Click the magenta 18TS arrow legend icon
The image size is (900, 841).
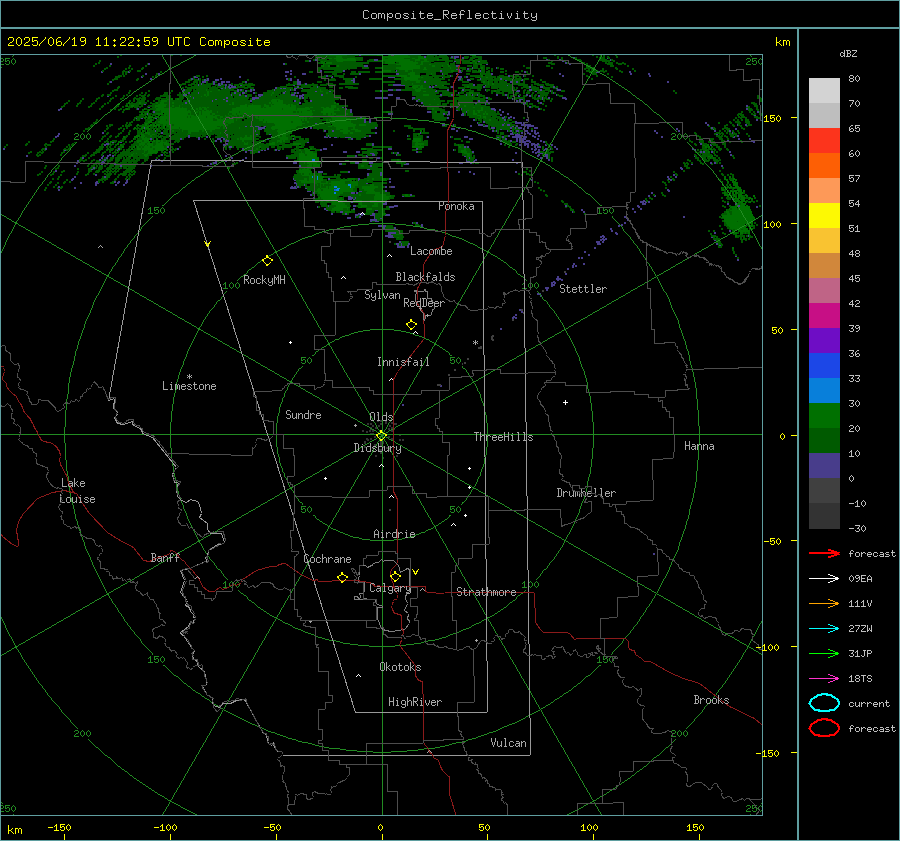(x=824, y=679)
